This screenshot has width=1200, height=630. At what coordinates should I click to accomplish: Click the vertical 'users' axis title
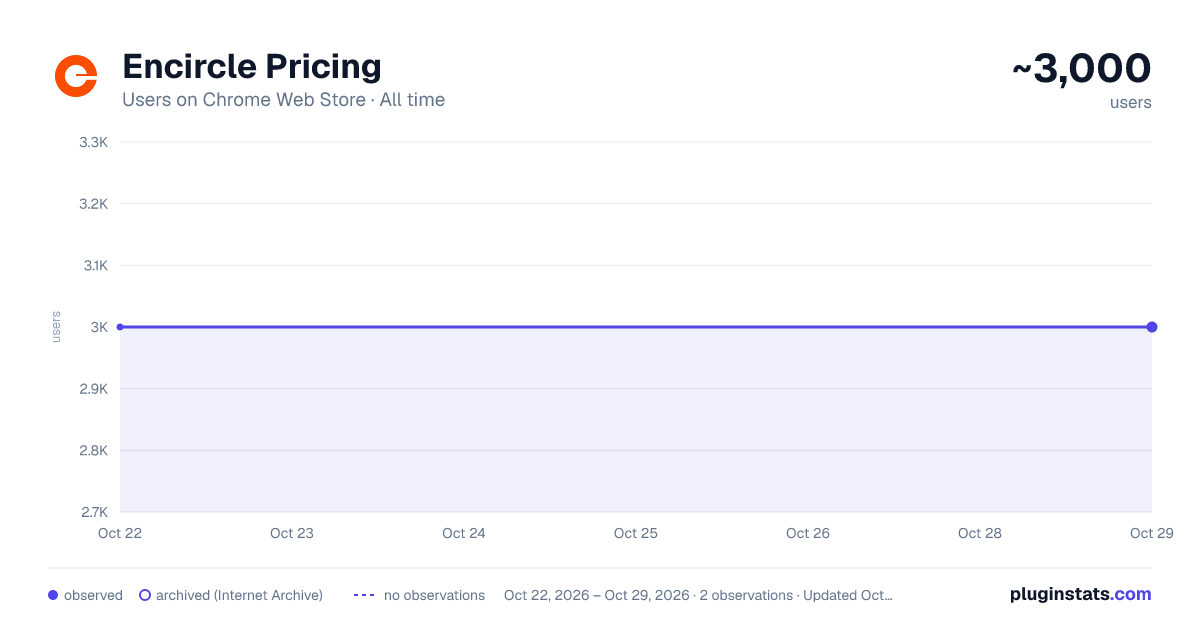tap(56, 327)
